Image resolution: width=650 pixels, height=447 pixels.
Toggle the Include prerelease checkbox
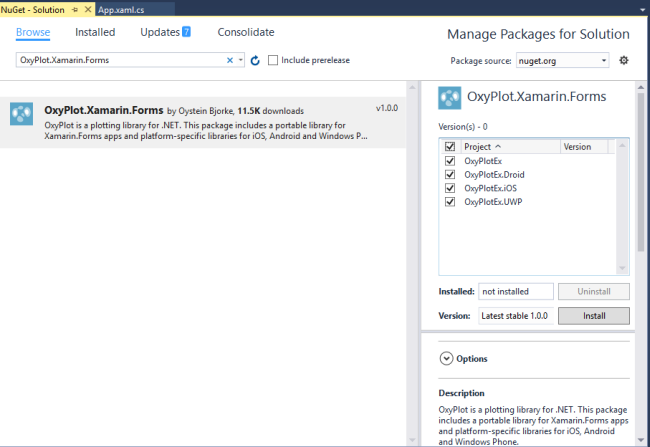click(x=273, y=60)
